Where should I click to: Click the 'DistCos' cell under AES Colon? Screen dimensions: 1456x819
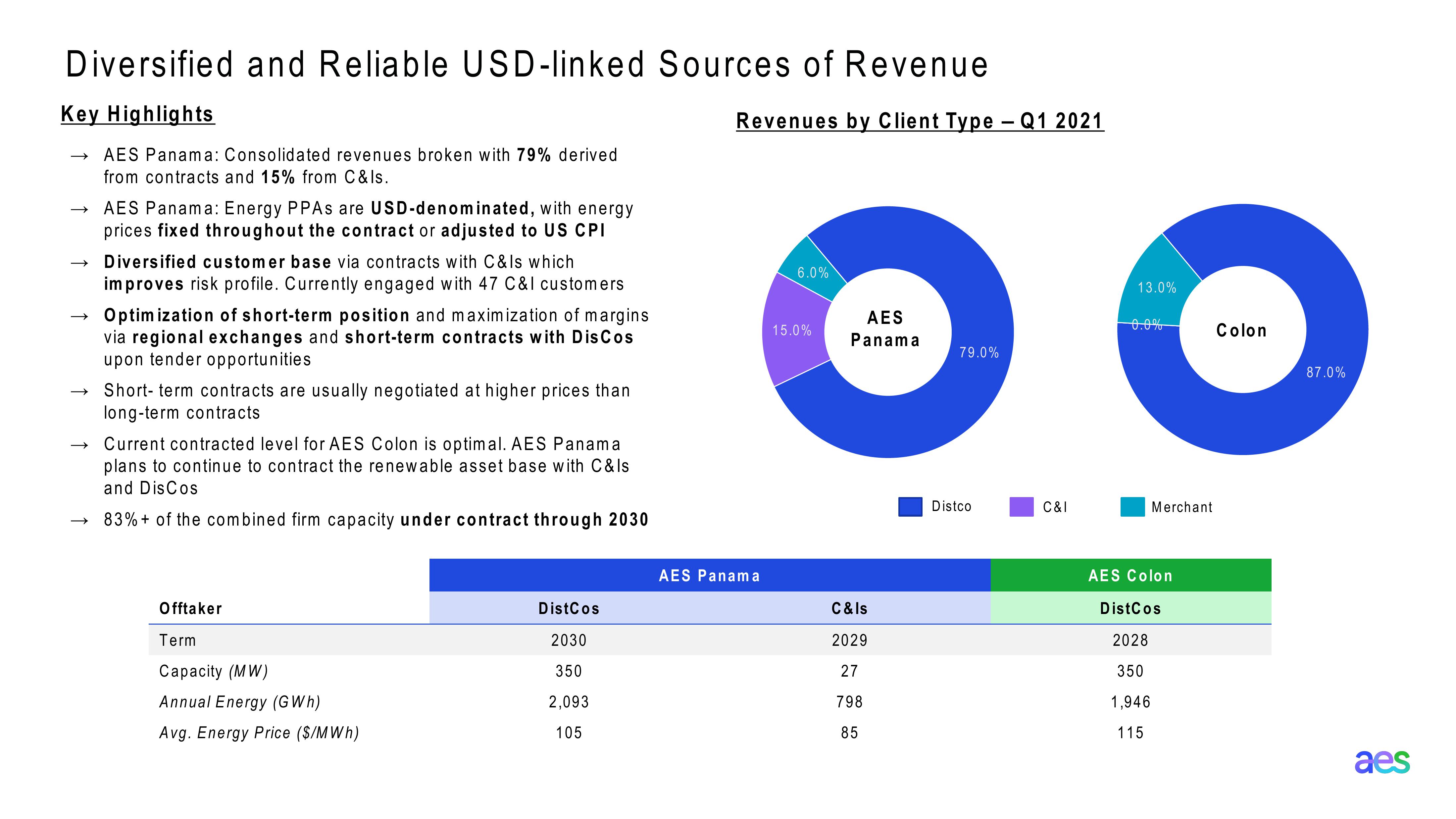click(1131, 608)
